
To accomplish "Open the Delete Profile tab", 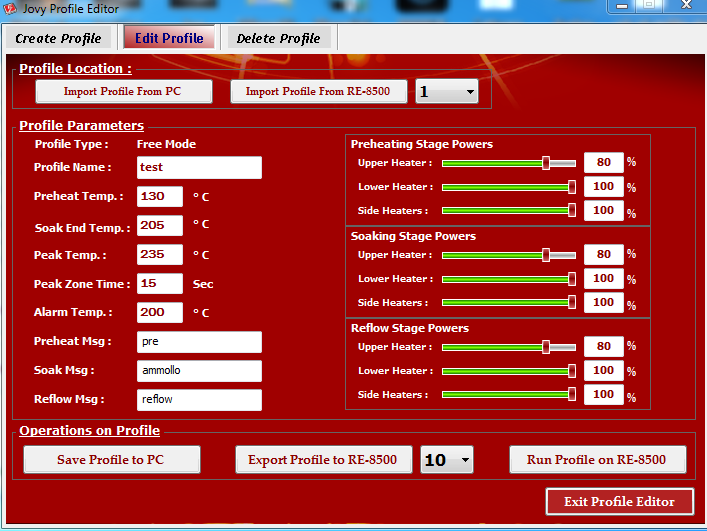I will pos(278,38).
